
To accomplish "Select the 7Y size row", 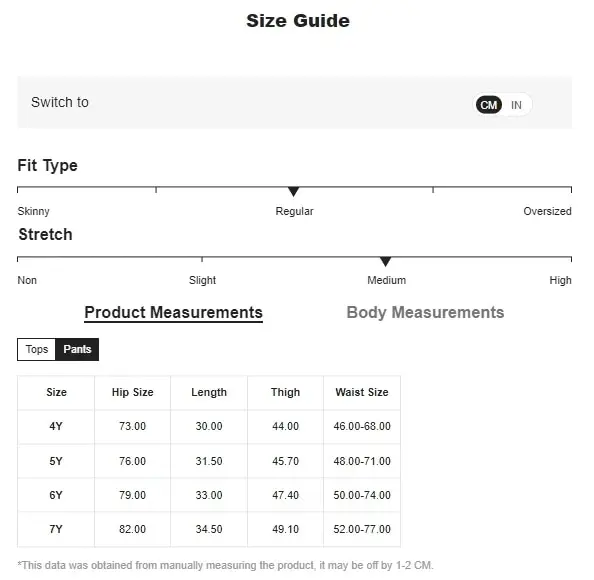I will click(209, 529).
